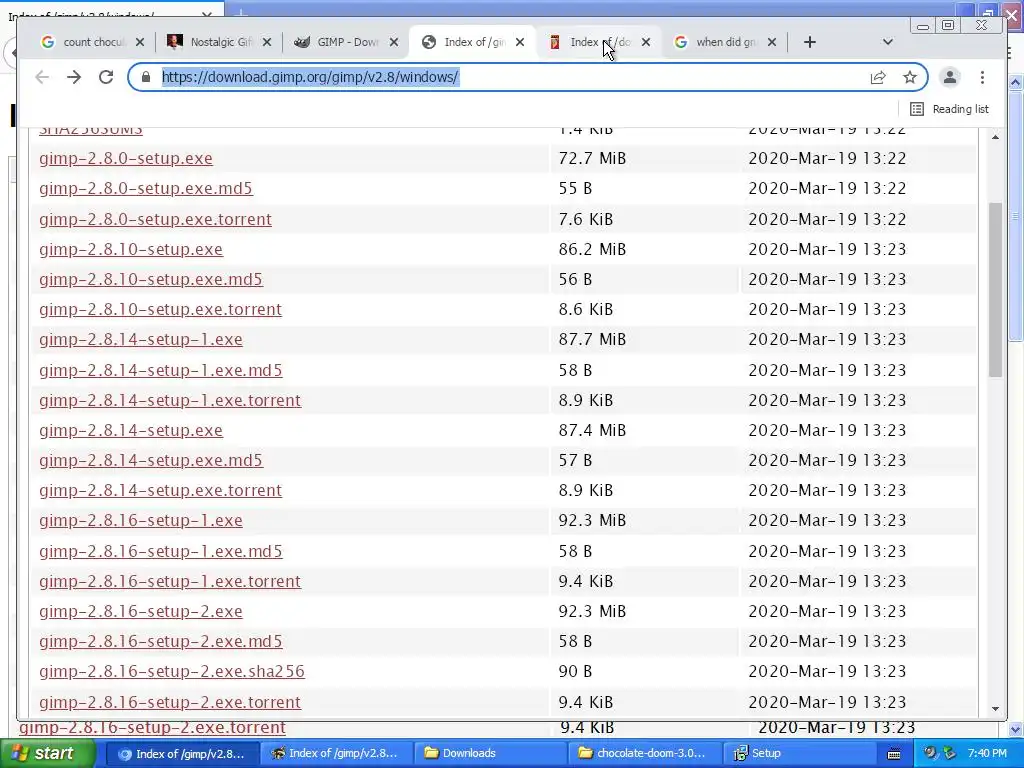The width and height of the screenshot is (1024, 768).
Task: Close the active Index of /gimp tab
Action: point(520,42)
